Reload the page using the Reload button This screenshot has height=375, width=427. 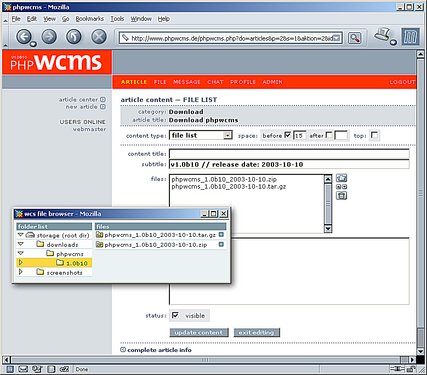[74, 37]
